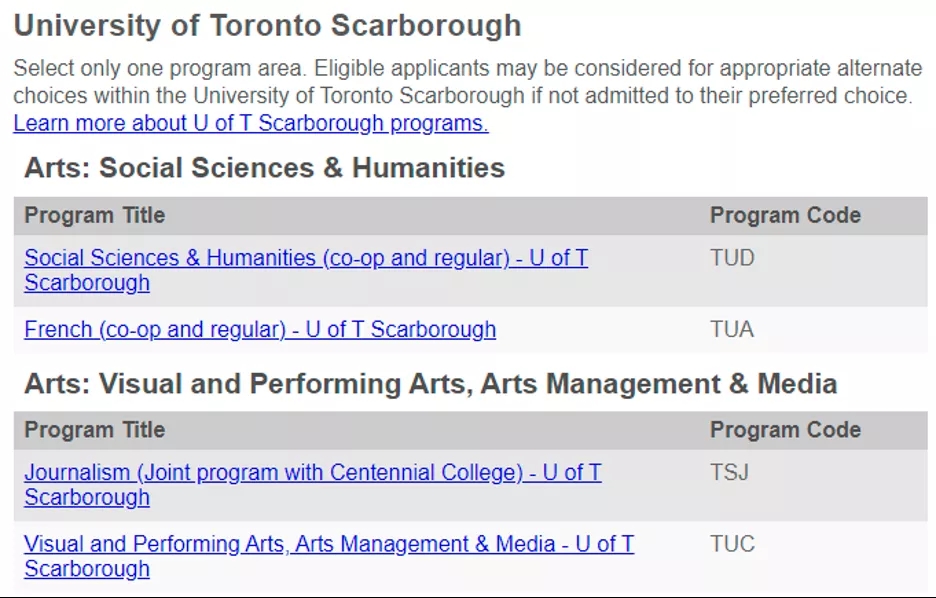The height and width of the screenshot is (598, 936).
Task: Open Journalism joint program with Centennial College link
Action: click(x=313, y=485)
